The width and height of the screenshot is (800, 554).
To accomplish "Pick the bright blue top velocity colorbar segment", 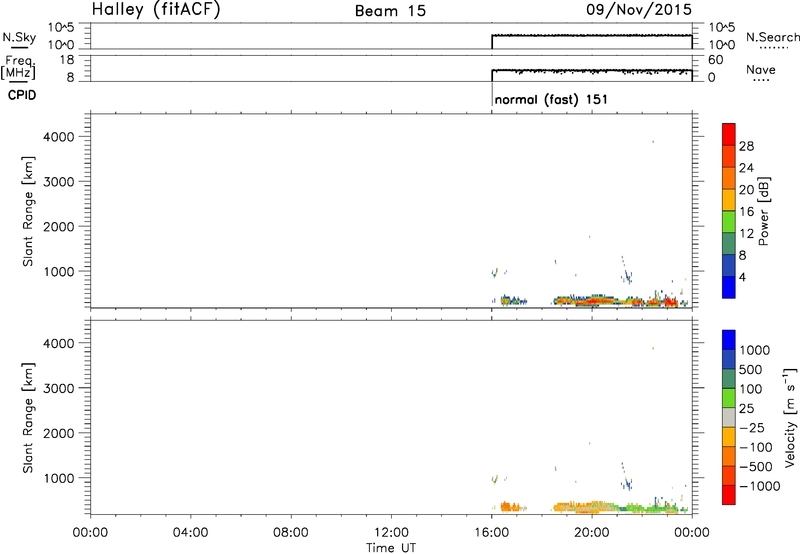I will [x=729, y=340].
